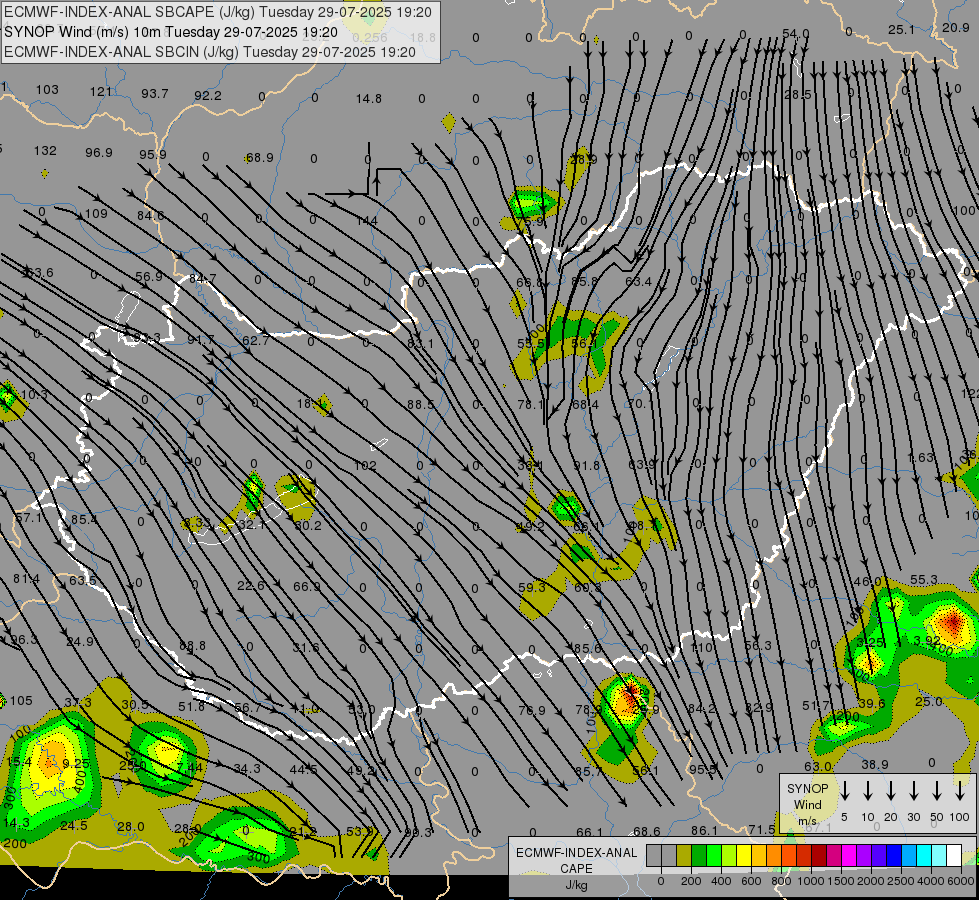Click the map value 109
This screenshot has width=979, height=900.
click(96, 214)
